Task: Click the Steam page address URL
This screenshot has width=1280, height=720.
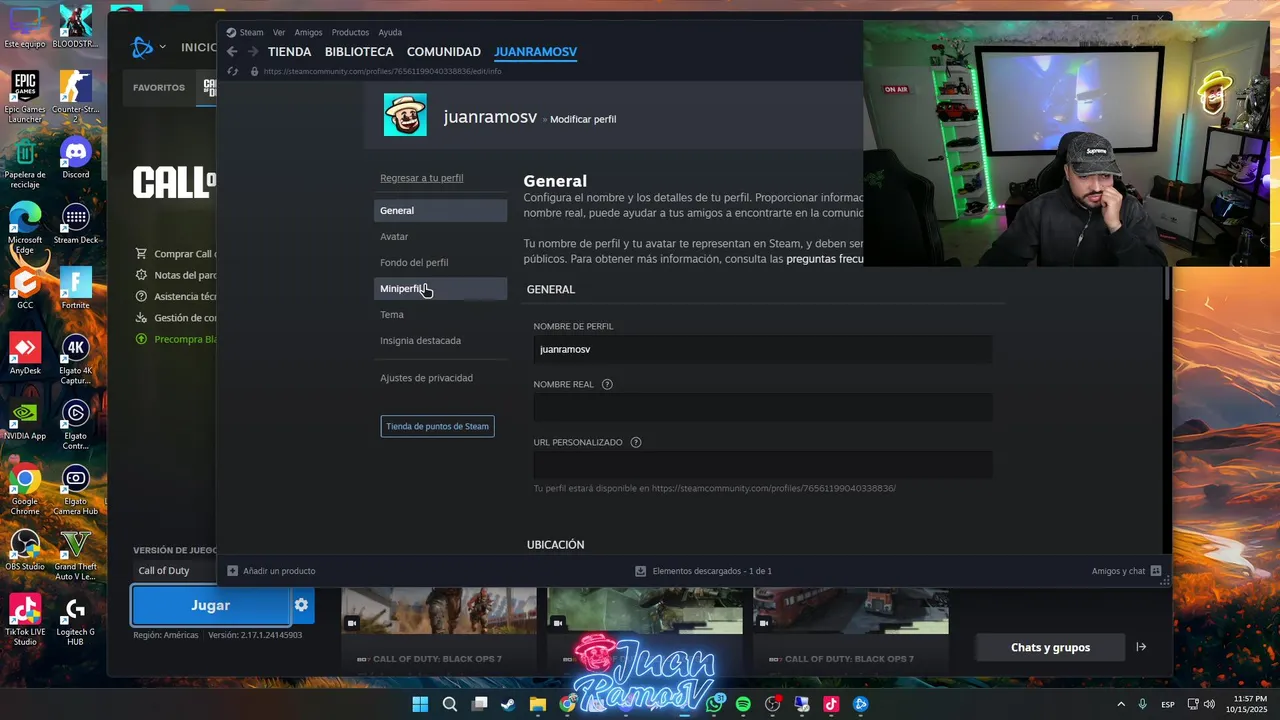Action: pos(382,72)
